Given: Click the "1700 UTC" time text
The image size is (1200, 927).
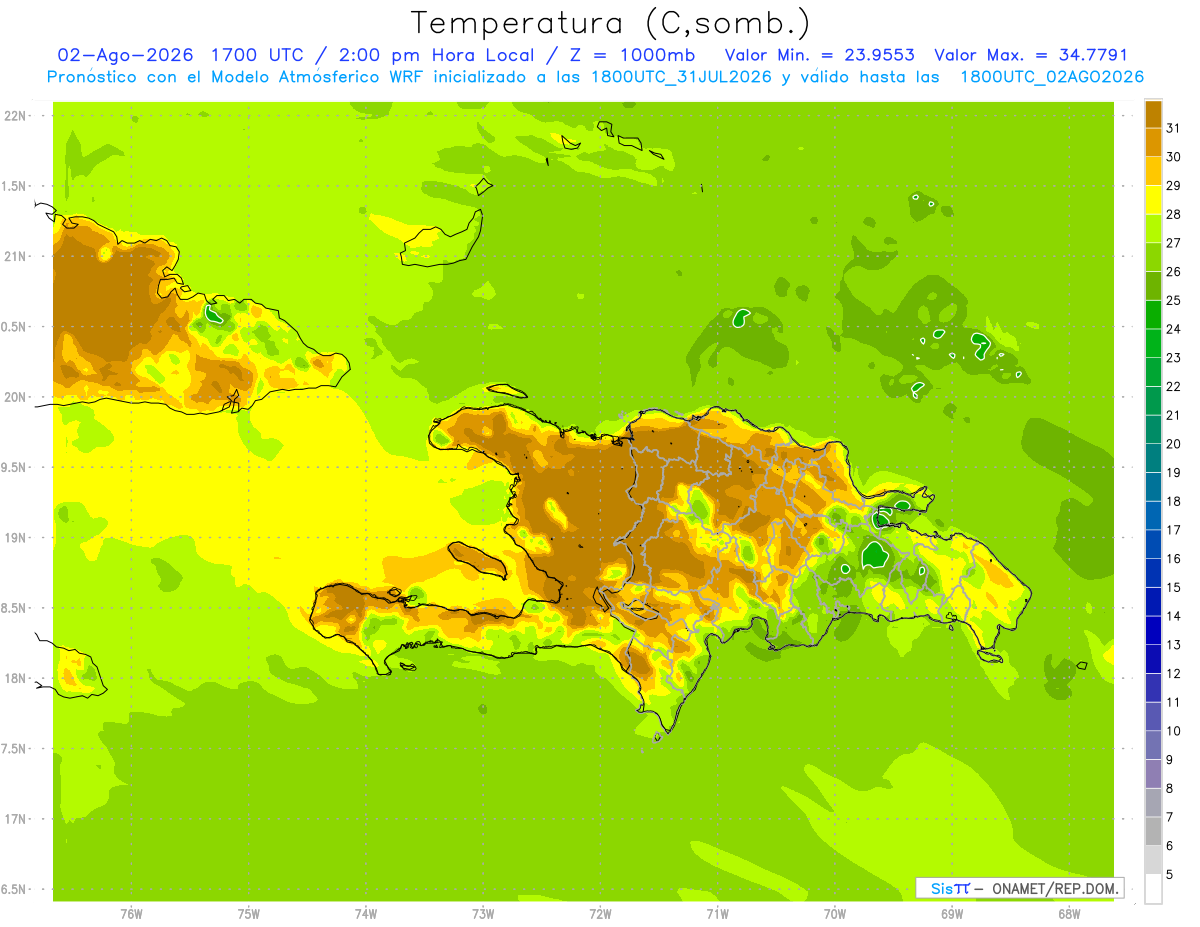Looking at the screenshot, I should point(259,55).
